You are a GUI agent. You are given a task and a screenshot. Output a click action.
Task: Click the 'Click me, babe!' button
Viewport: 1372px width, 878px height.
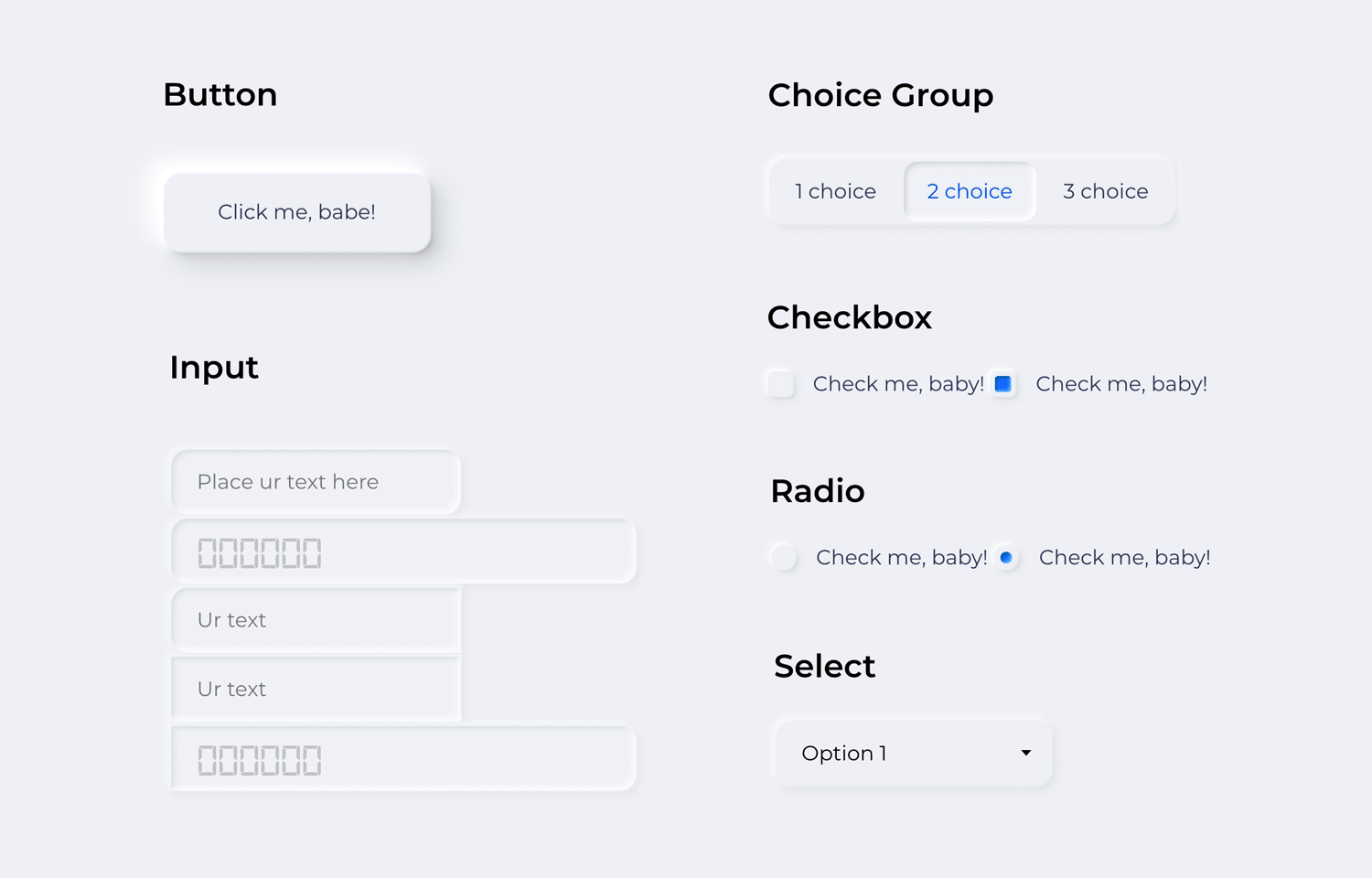pos(296,212)
